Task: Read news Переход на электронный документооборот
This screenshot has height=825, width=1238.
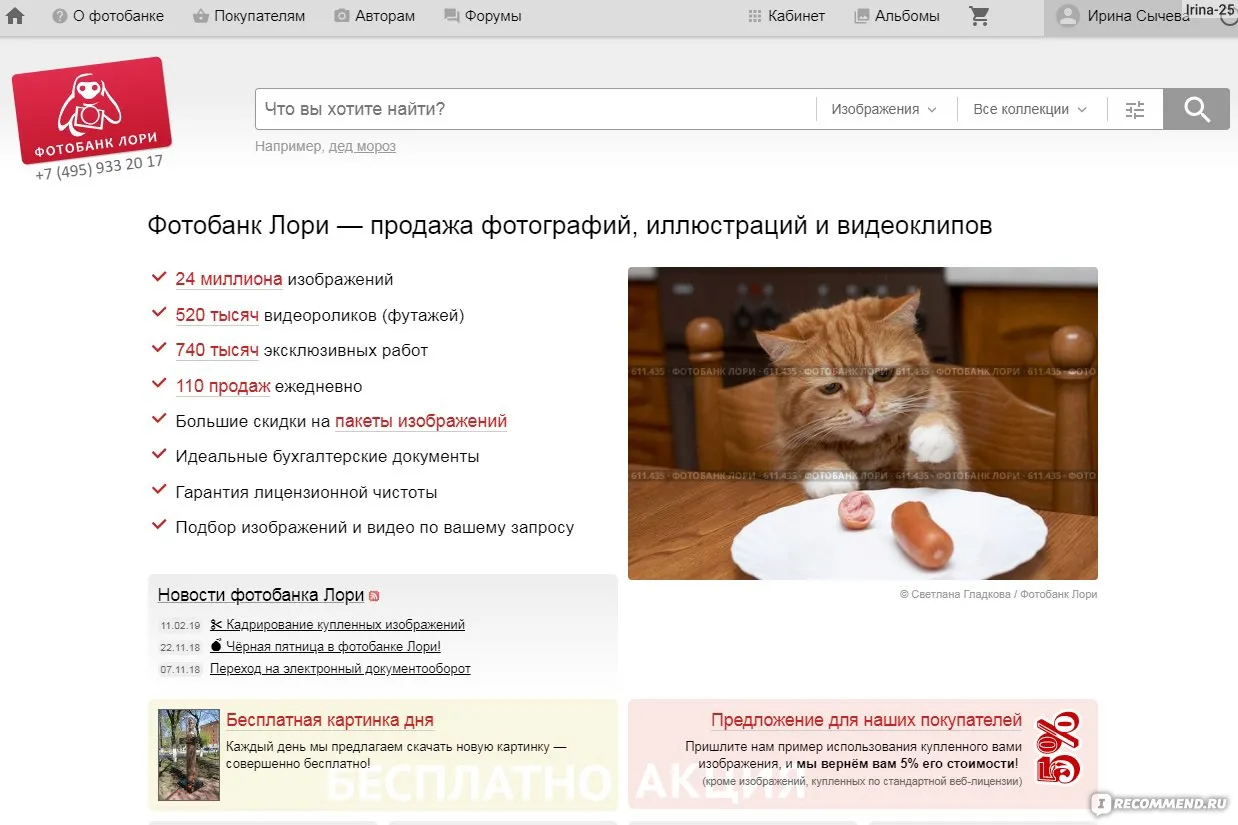Action: (x=340, y=669)
